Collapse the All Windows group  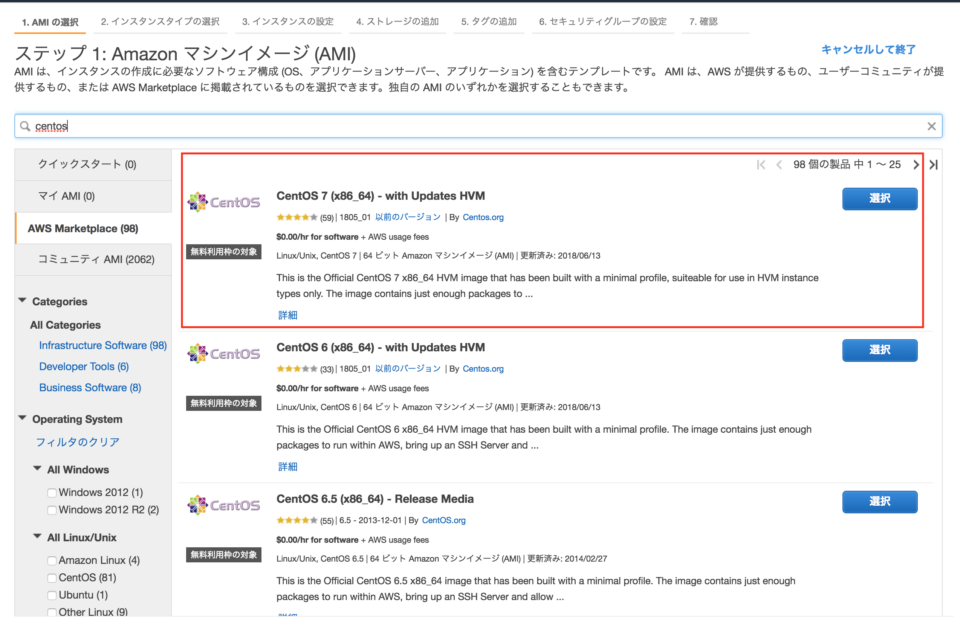point(37,469)
